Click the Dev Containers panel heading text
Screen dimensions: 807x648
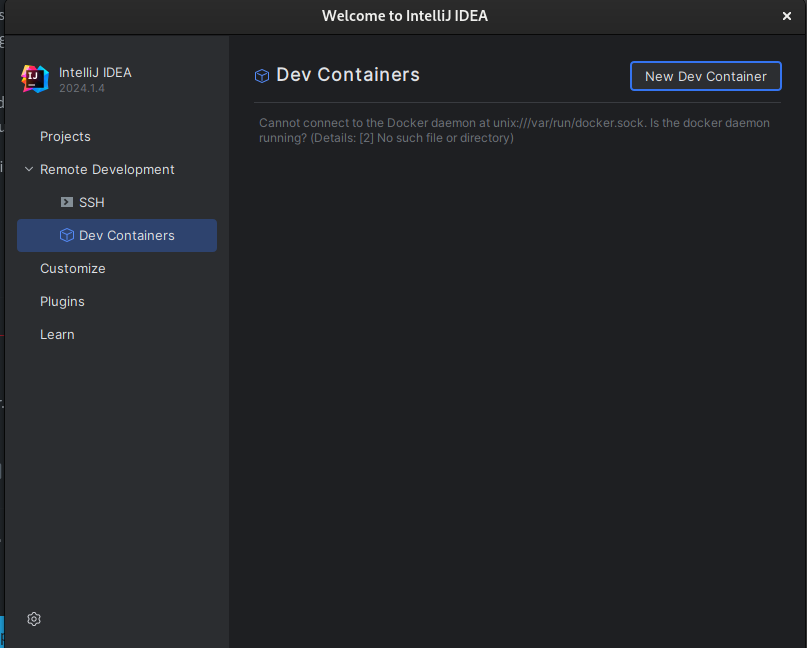point(348,75)
